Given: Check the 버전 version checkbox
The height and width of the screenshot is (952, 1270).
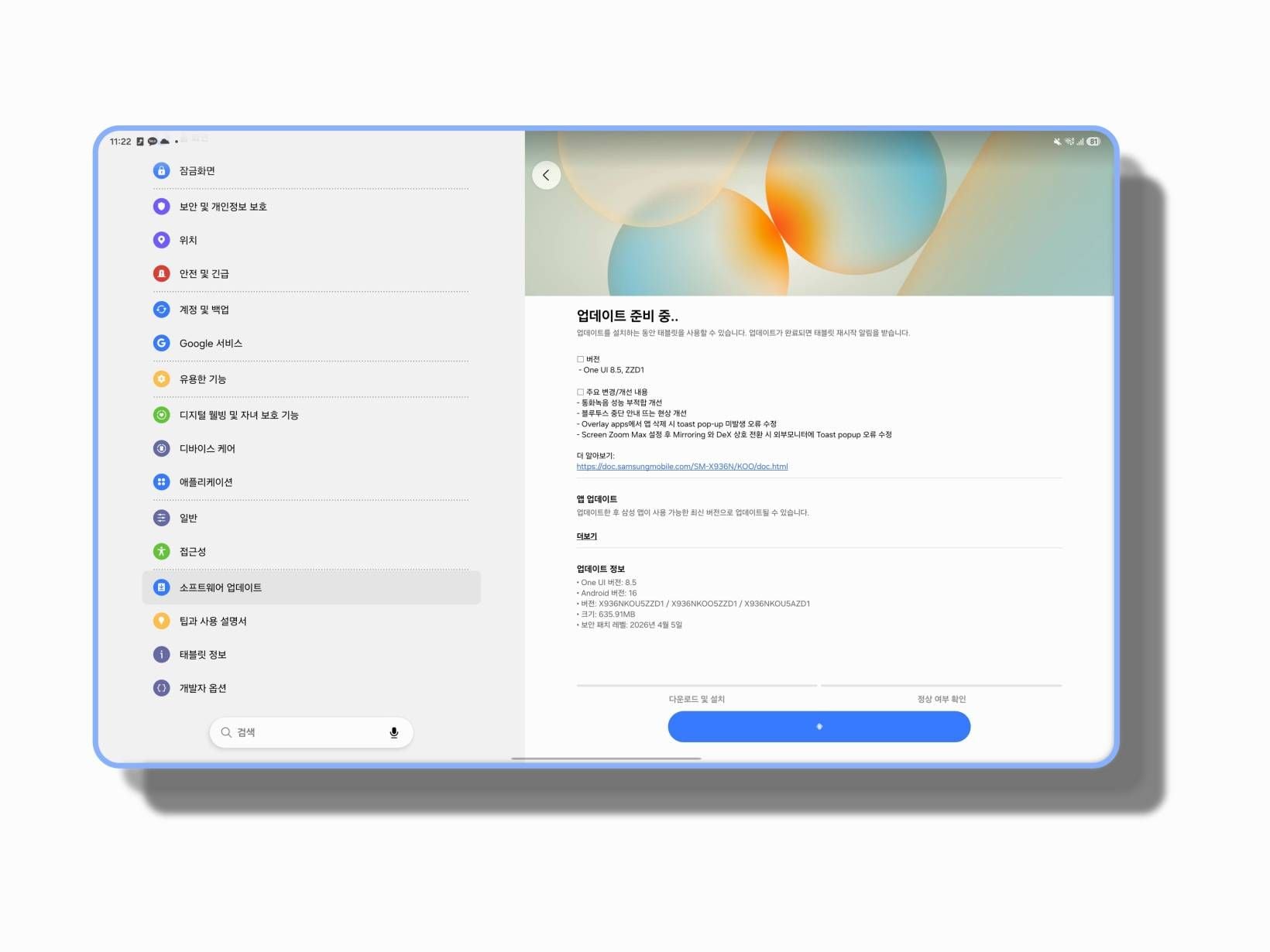Looking at the screenshot, I should coord(579,358).
